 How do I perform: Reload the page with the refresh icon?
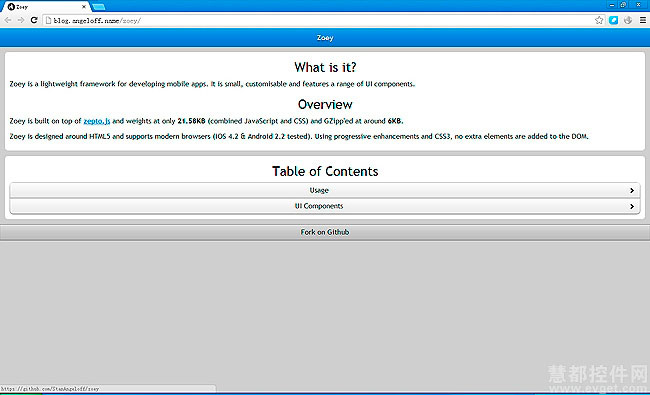click(34, 20)
